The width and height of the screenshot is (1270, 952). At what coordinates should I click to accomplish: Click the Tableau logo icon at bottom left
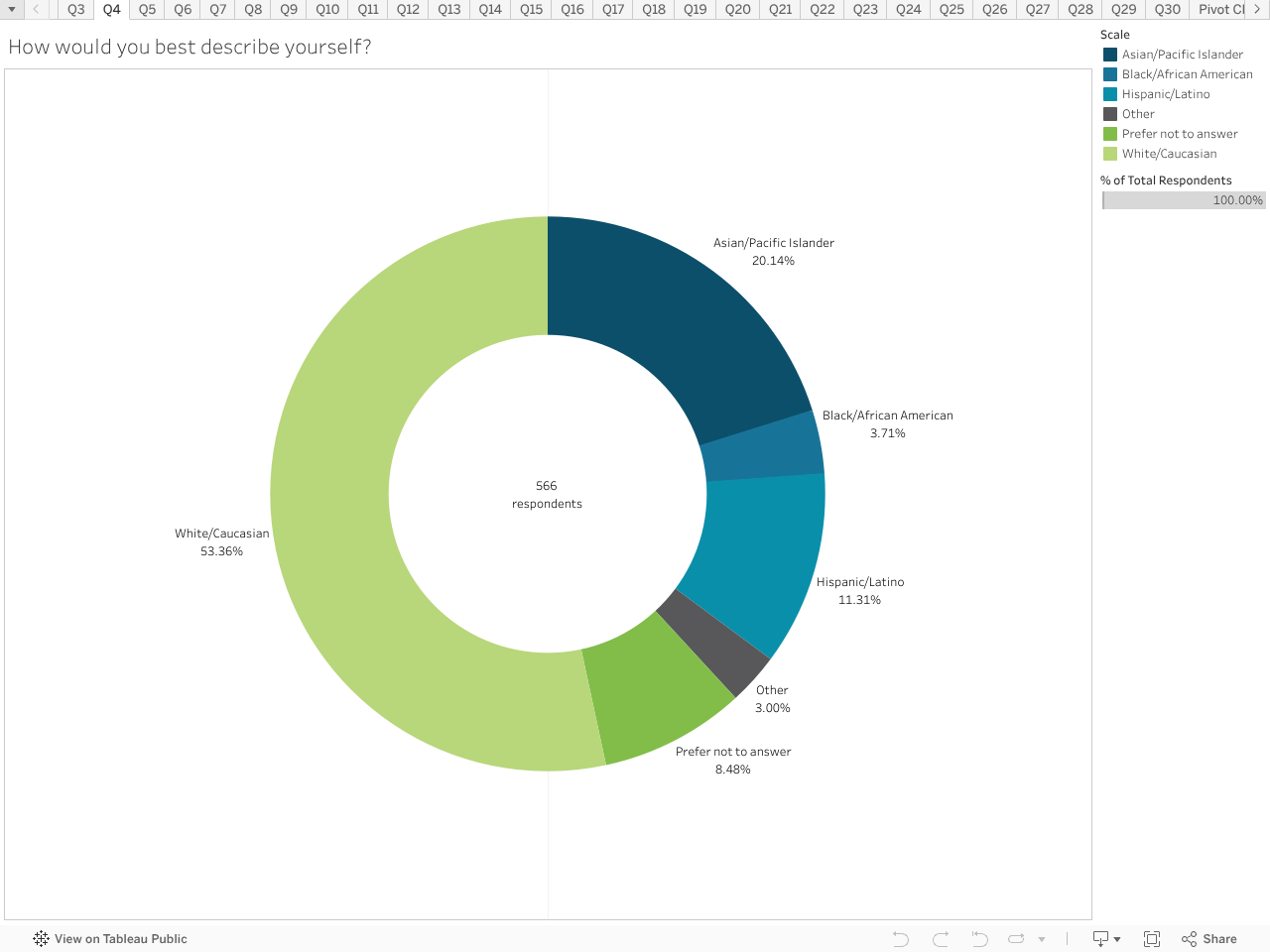tap(41, 939)
